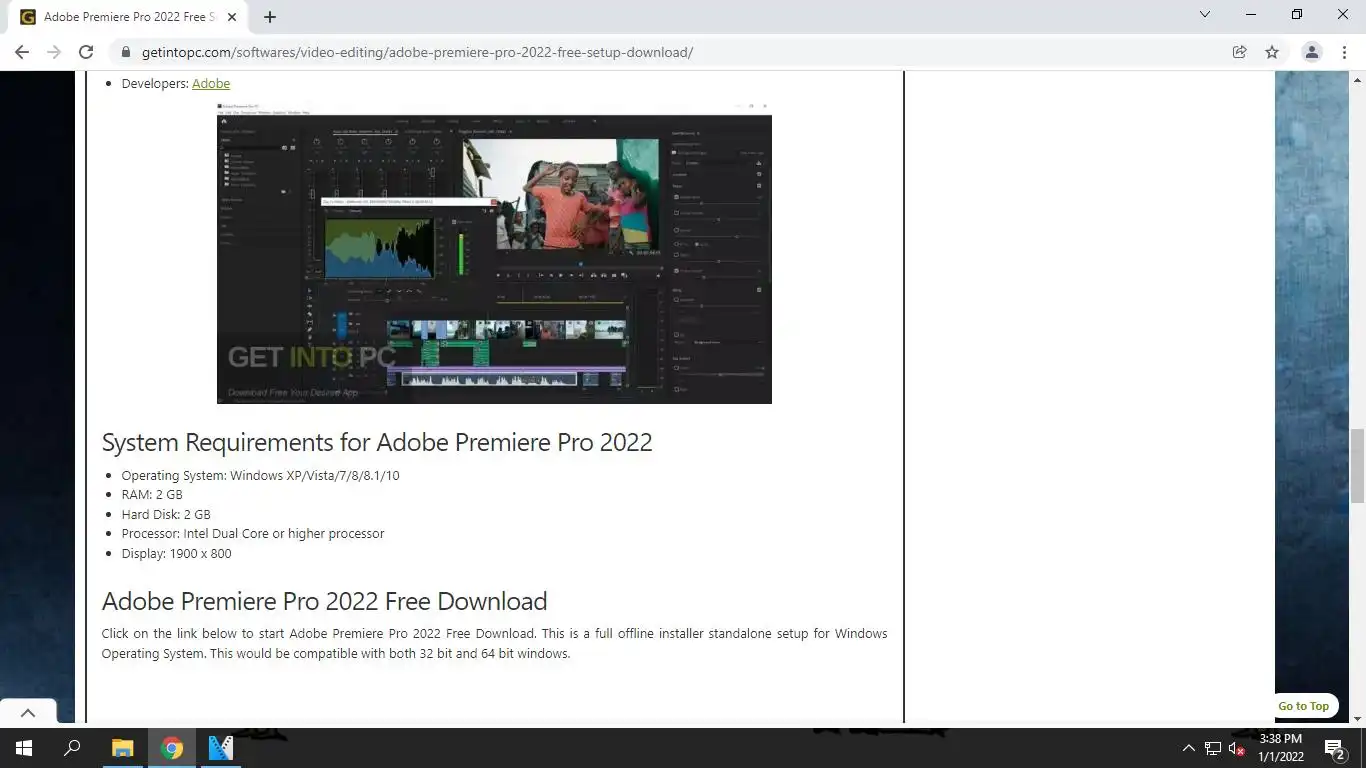Screen dimensions: 1366x768
Task: Bookmark this page with star icon
Action: [x=1272, y=52]
